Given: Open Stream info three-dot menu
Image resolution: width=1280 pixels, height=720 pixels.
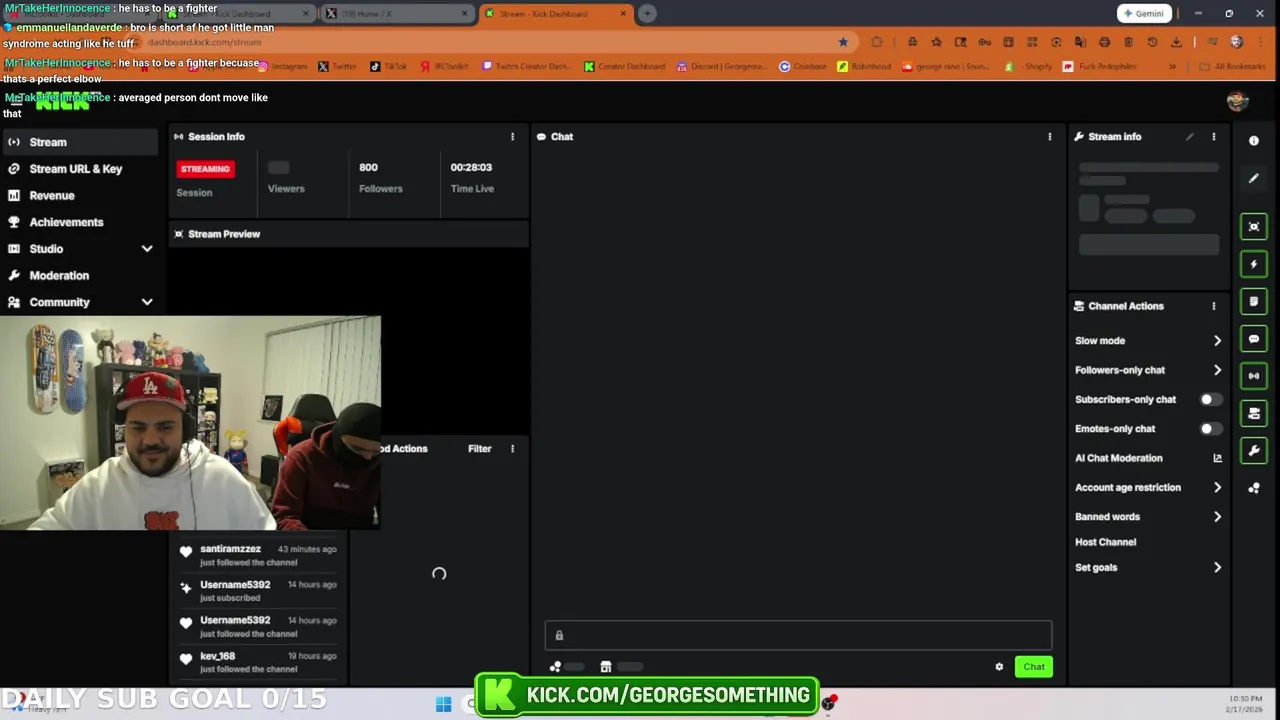Looking at the screenshot, I should coord(1214,137).
